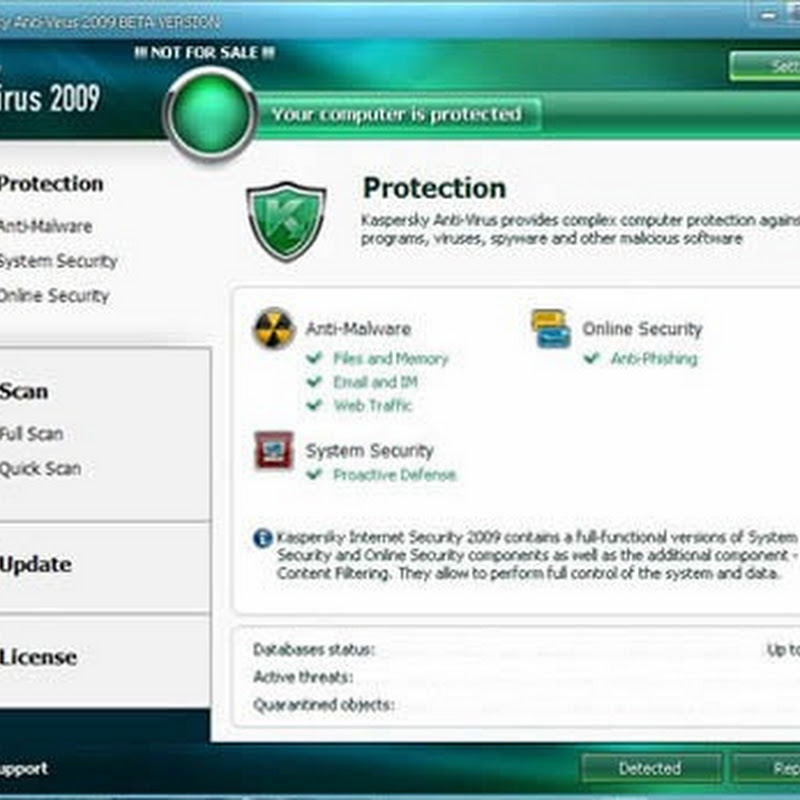The height and width of the screenshot is (800, 800).
Task: Click the Detected button at bottom
Action: coord(651,768)
